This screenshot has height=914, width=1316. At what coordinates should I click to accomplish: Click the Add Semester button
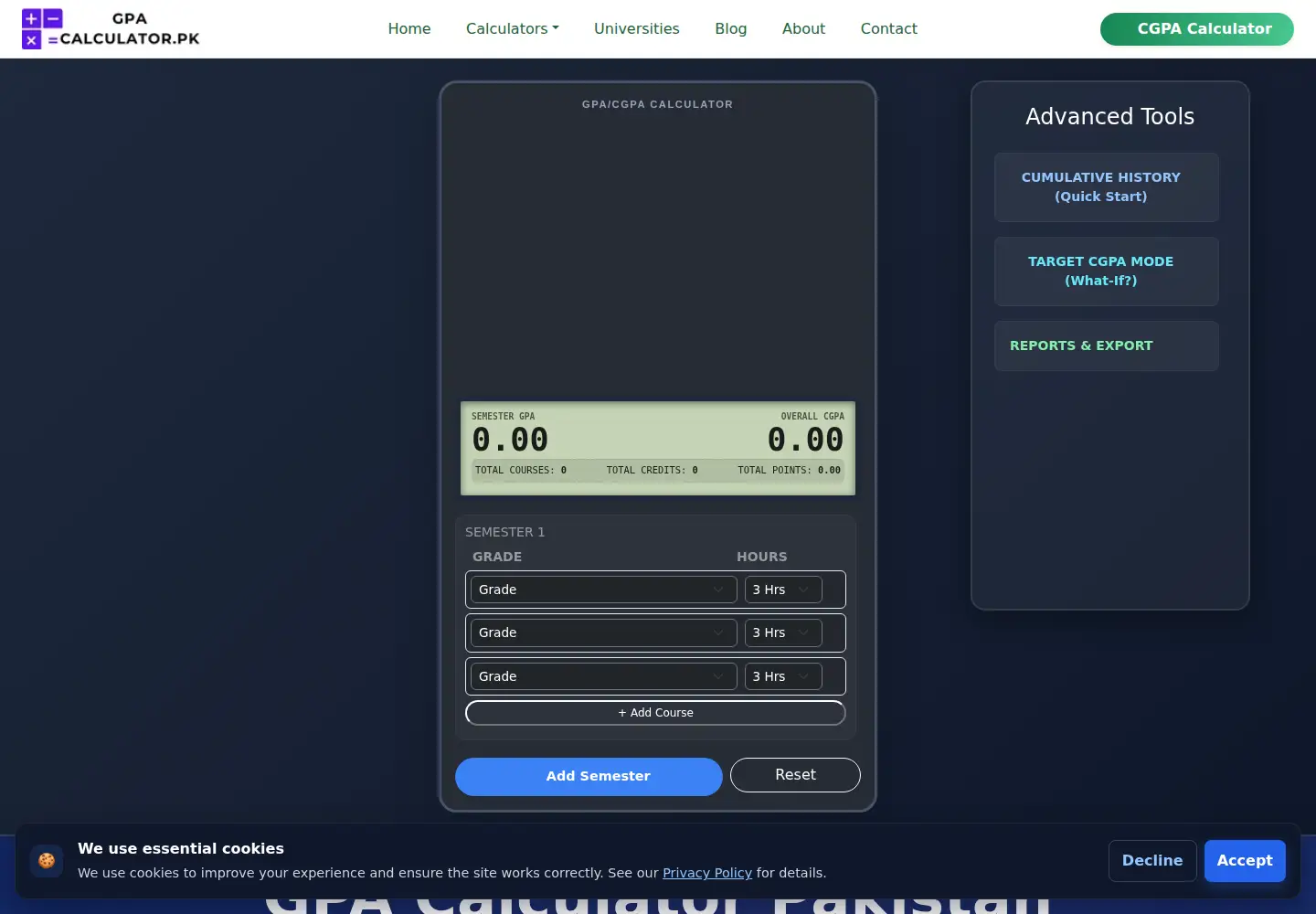pyautogui.click(x=589, y=777)
